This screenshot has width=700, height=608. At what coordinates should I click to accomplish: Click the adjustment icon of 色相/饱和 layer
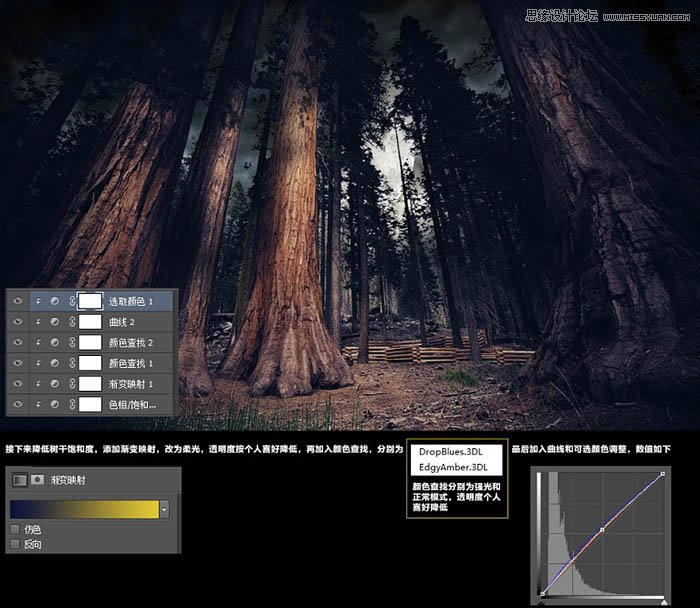[x=54, y=404]
